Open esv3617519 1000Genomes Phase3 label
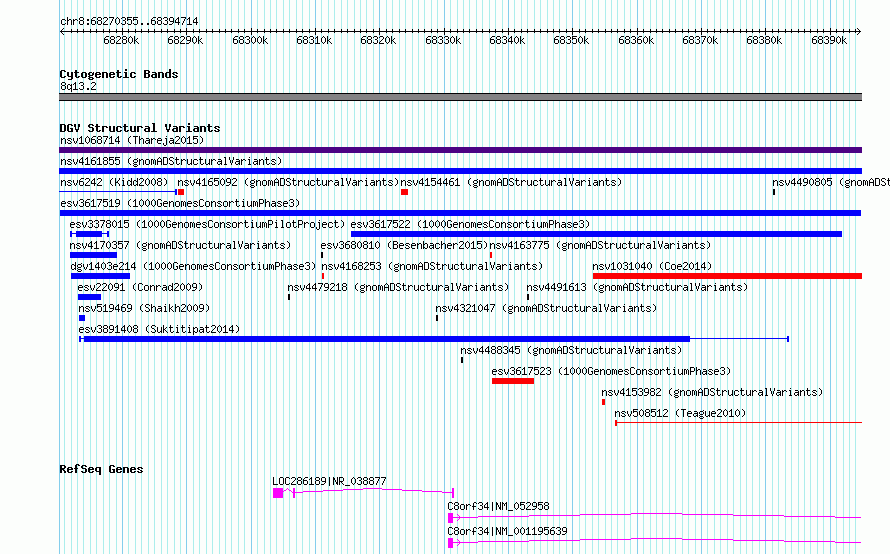This screenshot has width=890, height=554. tap(180, 203)
